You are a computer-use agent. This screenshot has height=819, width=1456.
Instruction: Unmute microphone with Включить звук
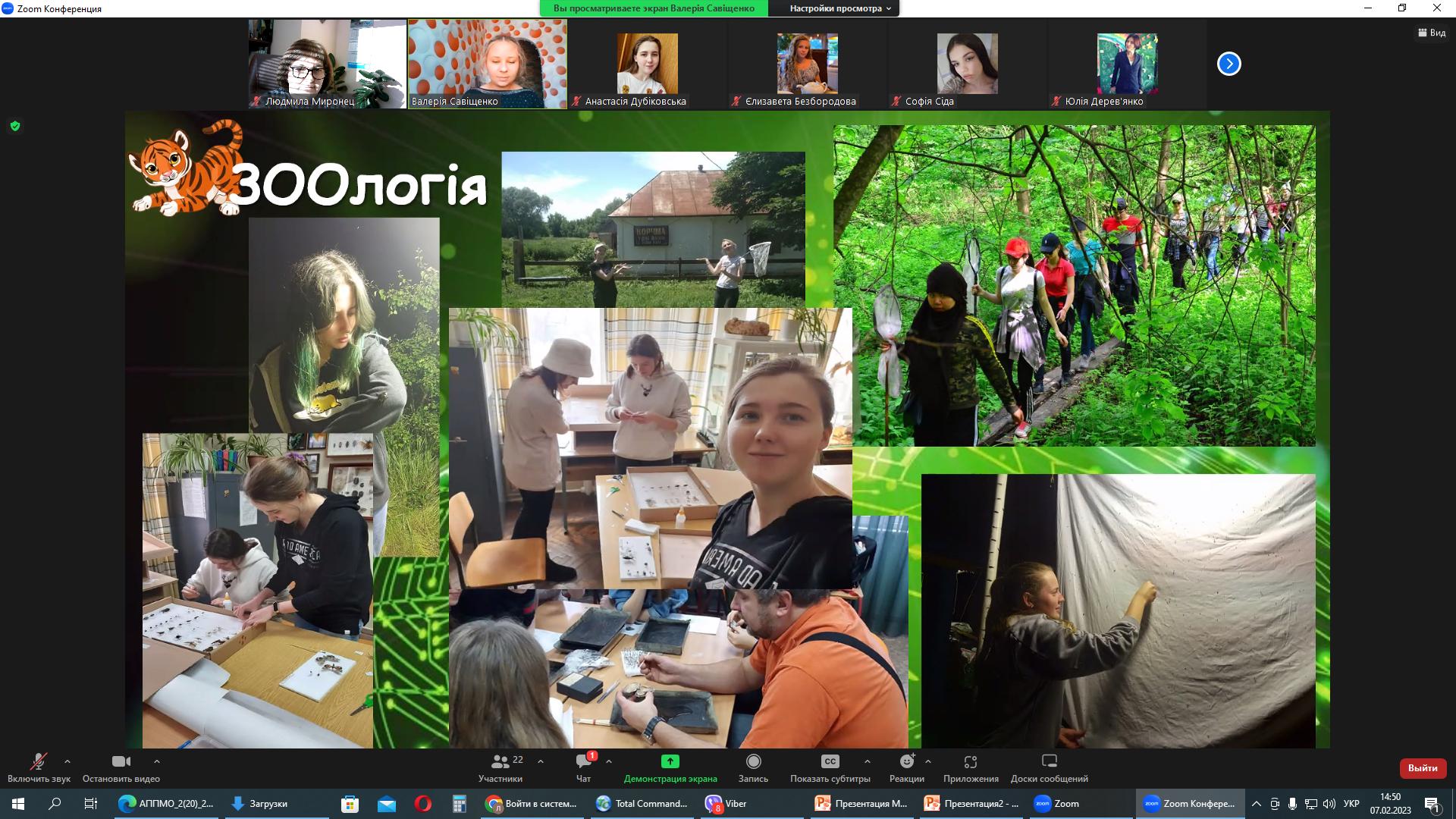click(38, 761)
